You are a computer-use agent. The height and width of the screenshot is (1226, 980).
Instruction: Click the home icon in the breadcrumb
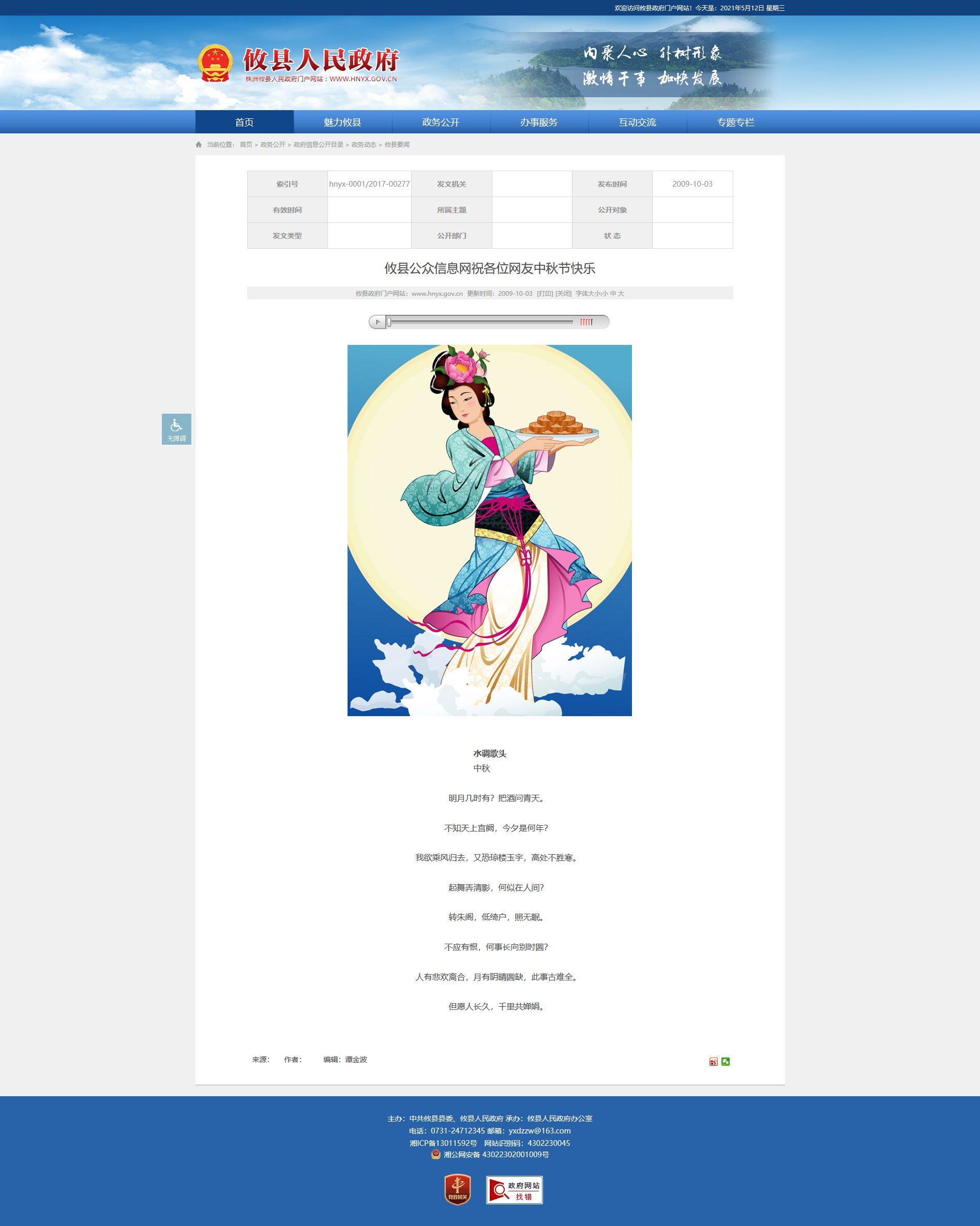coord(199,144)
